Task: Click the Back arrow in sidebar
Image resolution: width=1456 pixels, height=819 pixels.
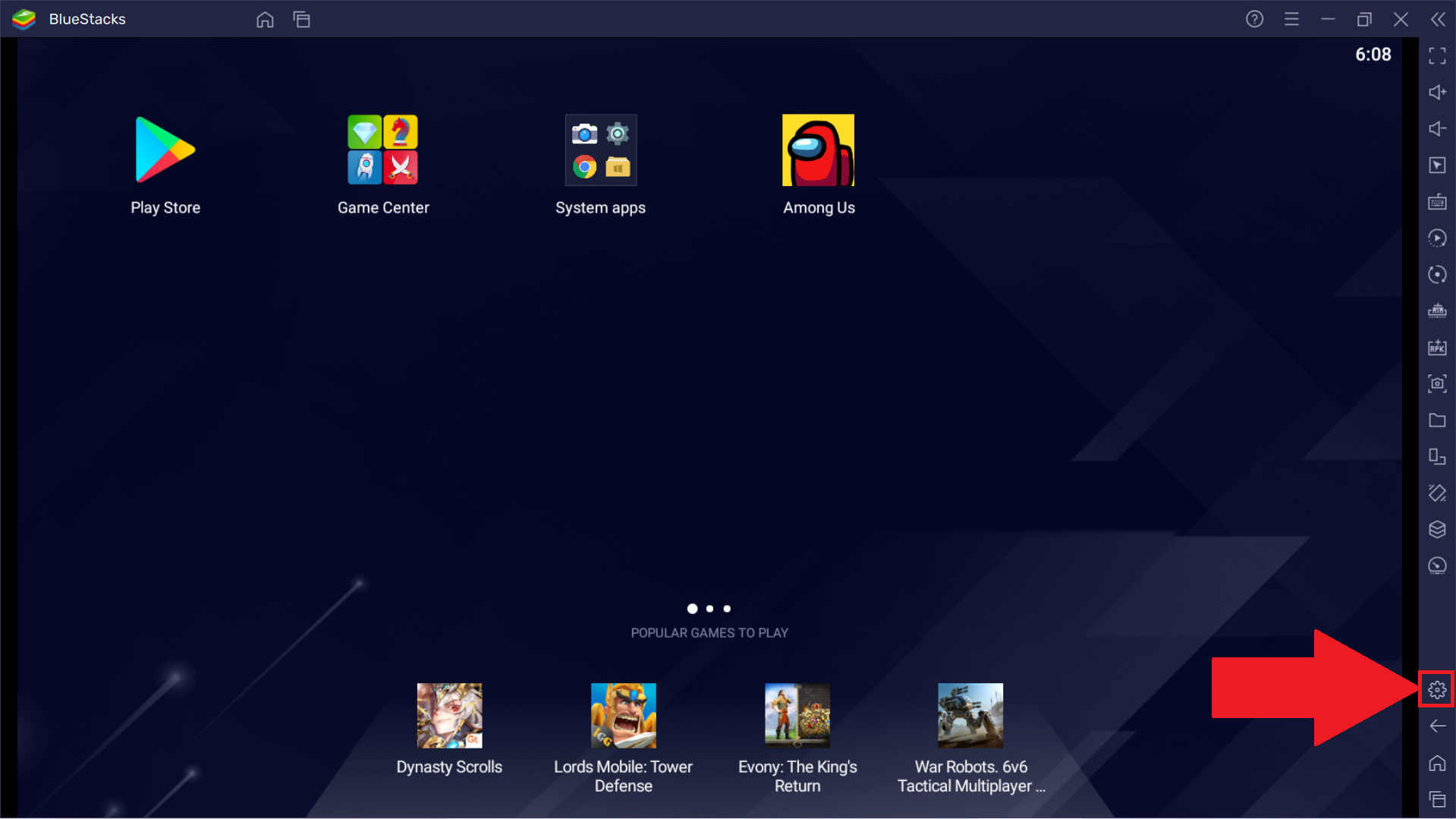Action: [1437, 726]
